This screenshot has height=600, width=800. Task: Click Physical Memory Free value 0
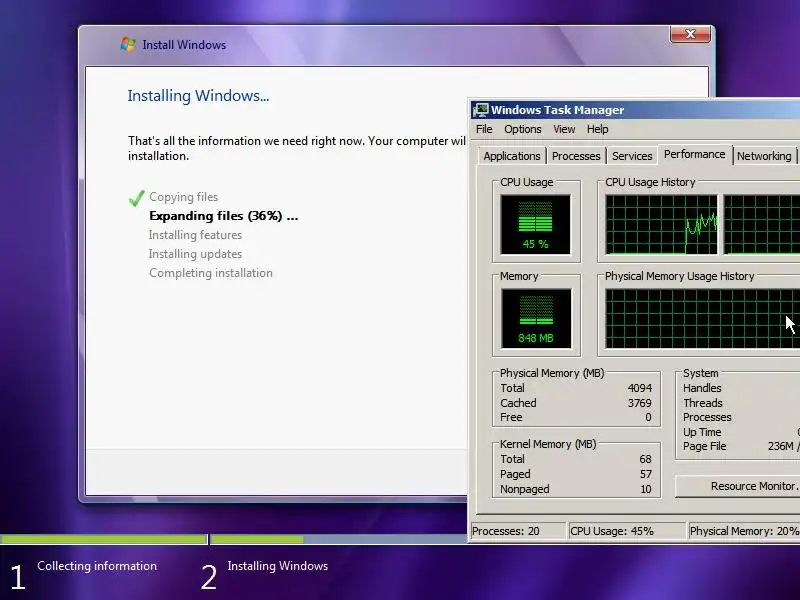pos(648,417)
